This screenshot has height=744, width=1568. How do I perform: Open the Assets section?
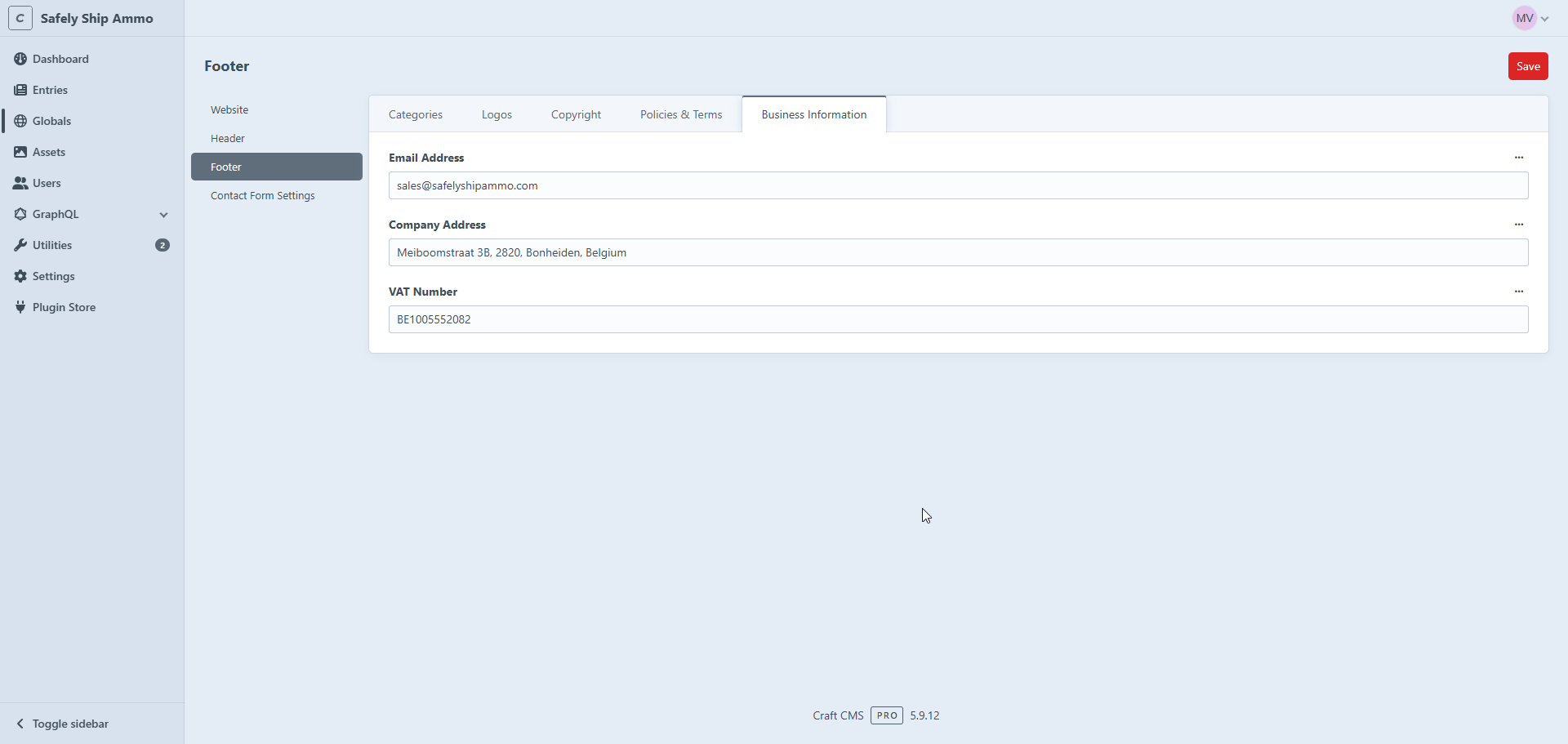[49, 152]
